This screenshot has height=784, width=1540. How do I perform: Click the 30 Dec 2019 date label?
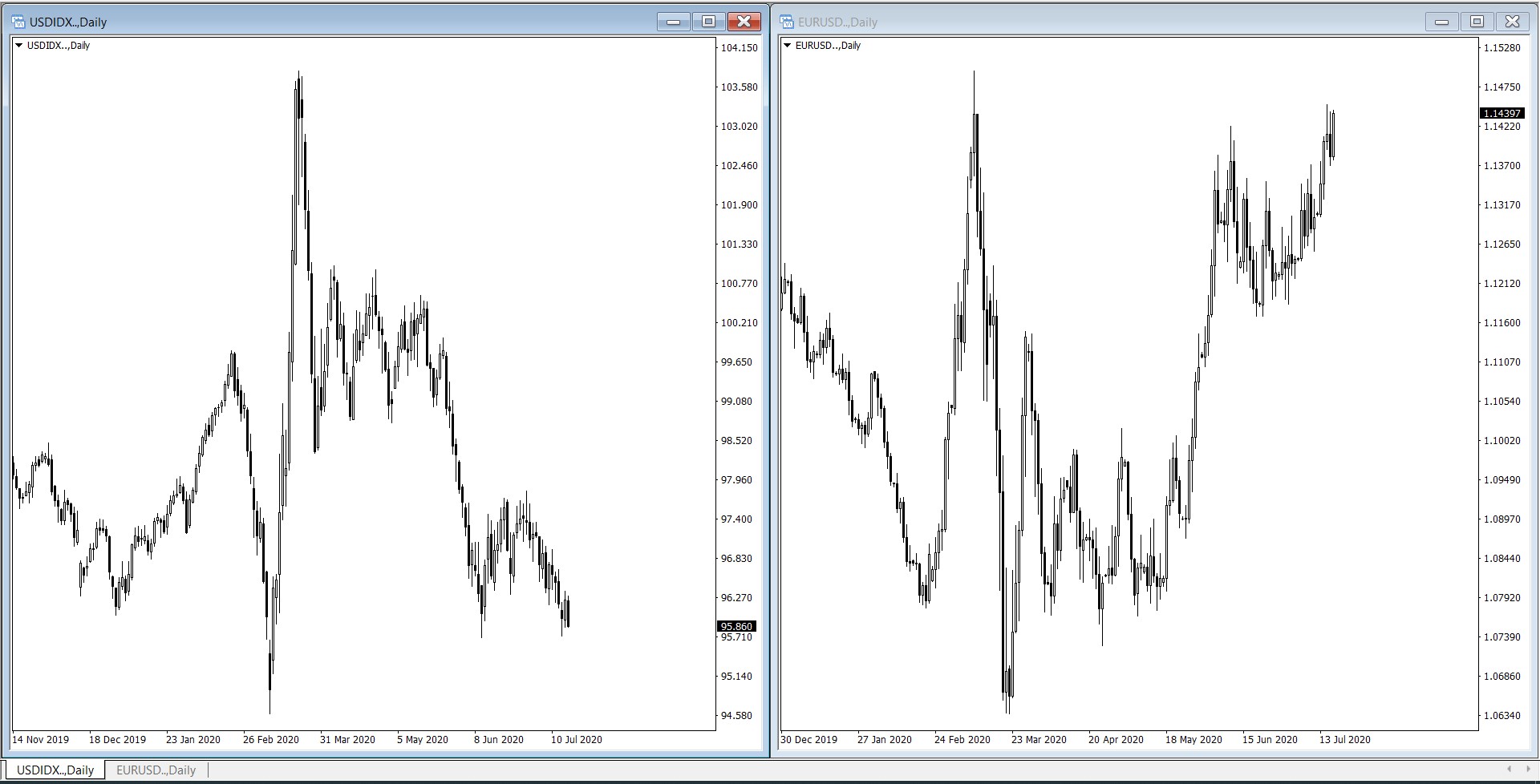pyautogui.click(x=808, y=740)
